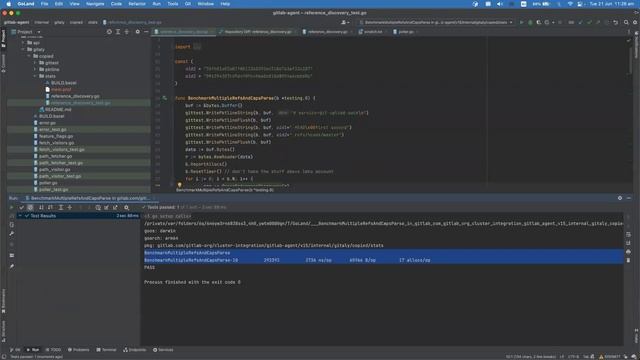Pin tab icon in Run sidebar

coord(11,266)
